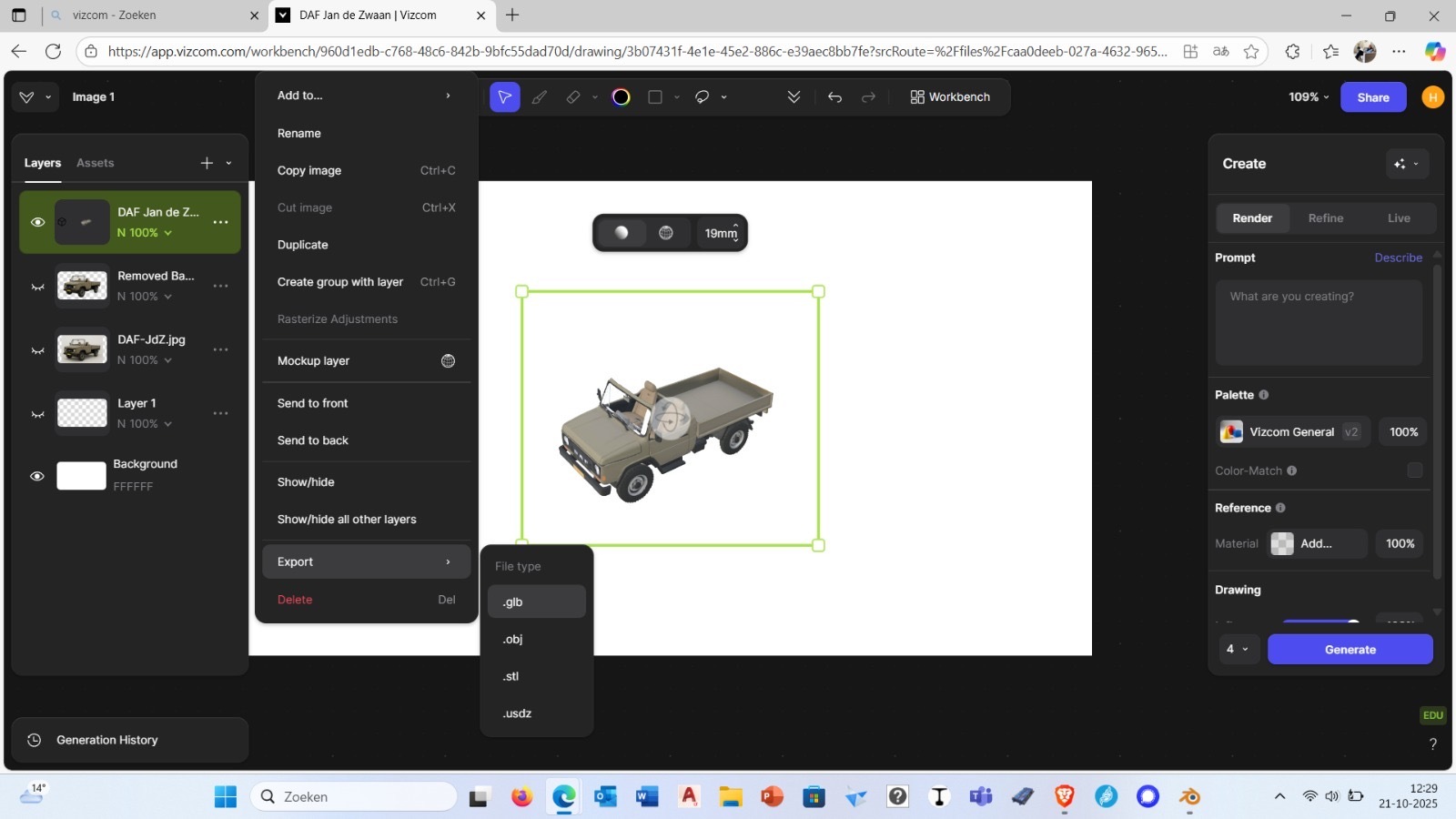
Task: Click the Describe link beside Prompt
Action: tap(1398, 258)
